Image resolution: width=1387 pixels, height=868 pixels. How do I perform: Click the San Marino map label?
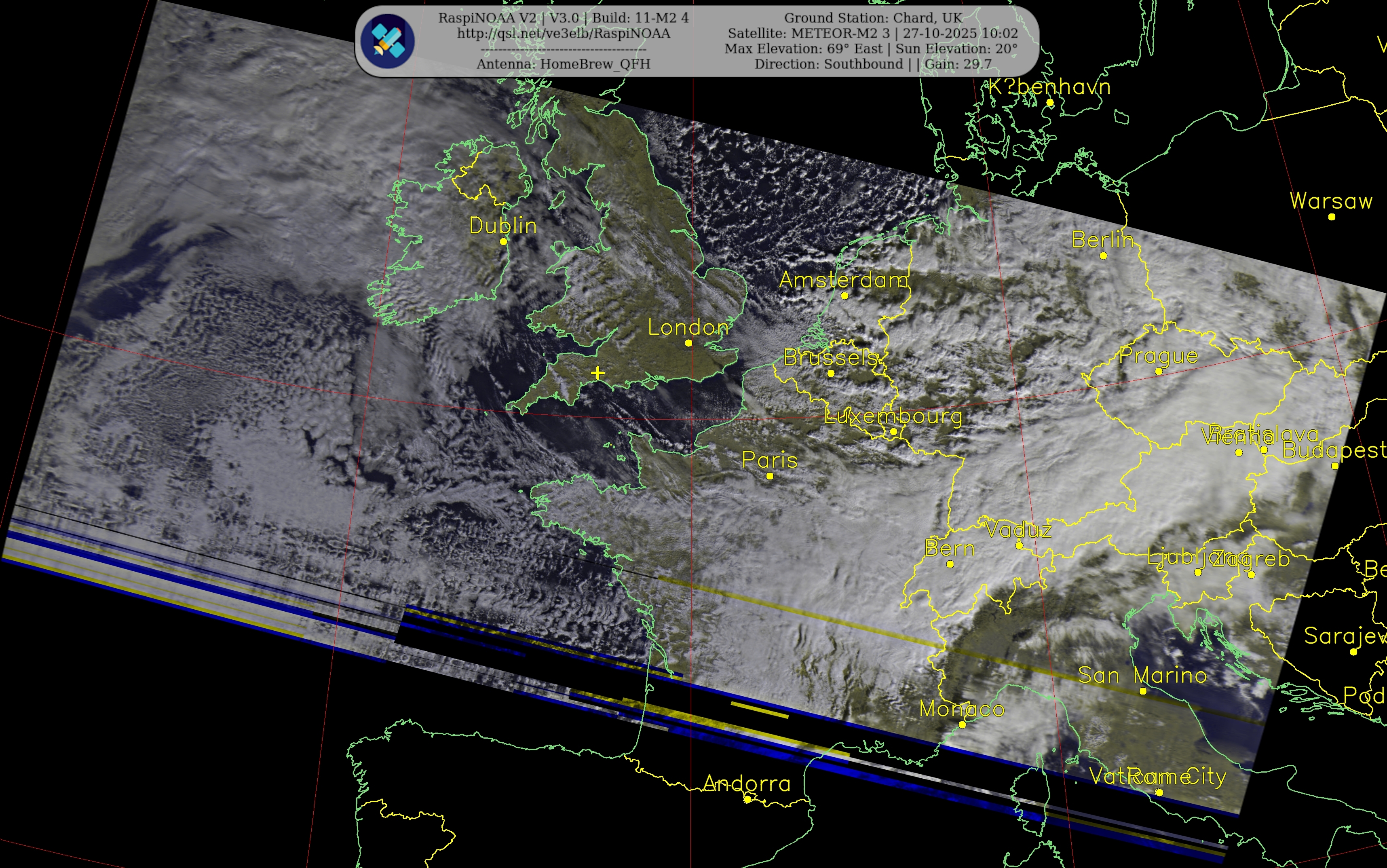point(1142,675)
